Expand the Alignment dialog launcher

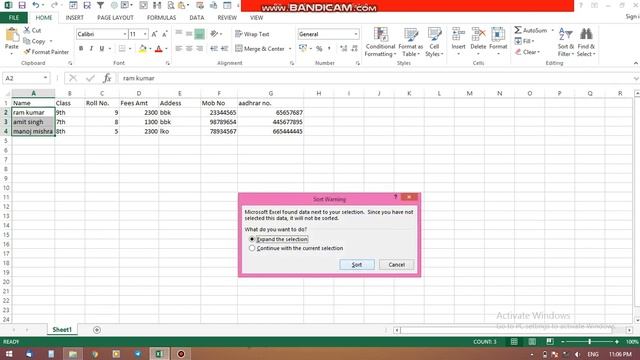(x=292, y=63)
